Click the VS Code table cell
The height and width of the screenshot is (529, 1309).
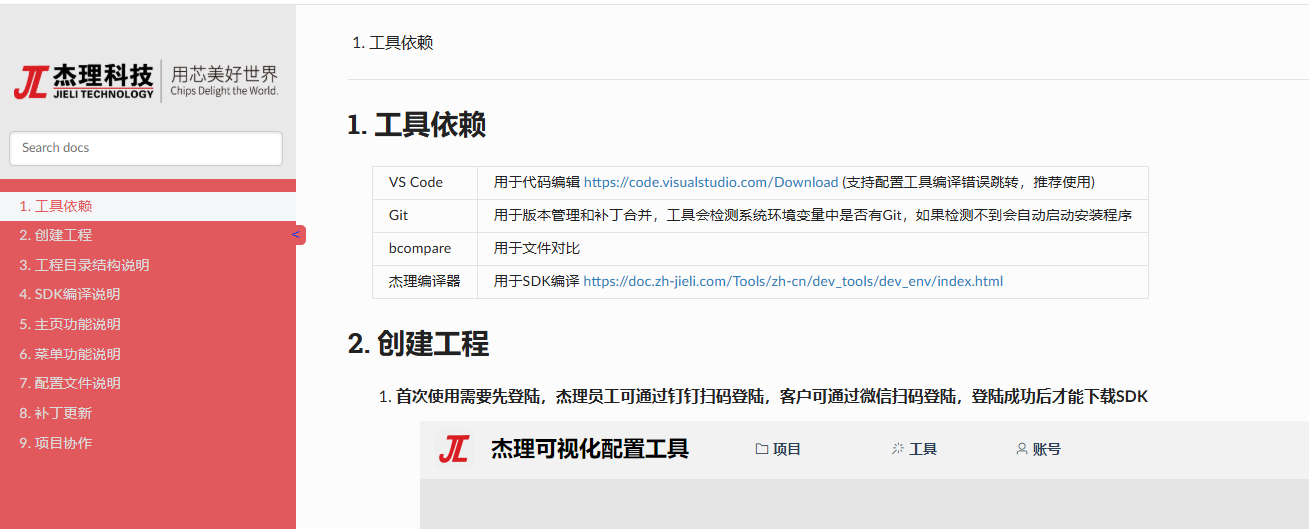coord(425,182)
